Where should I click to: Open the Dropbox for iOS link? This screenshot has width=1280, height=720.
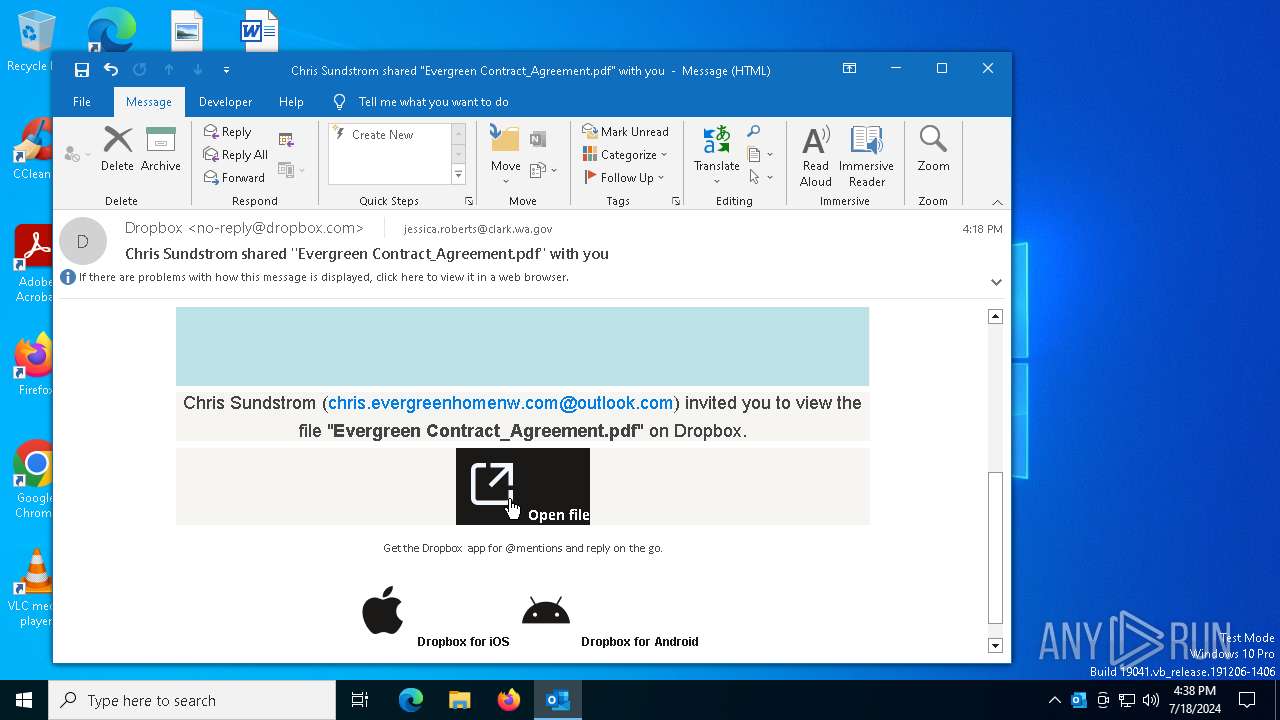(x=463, y=642)
